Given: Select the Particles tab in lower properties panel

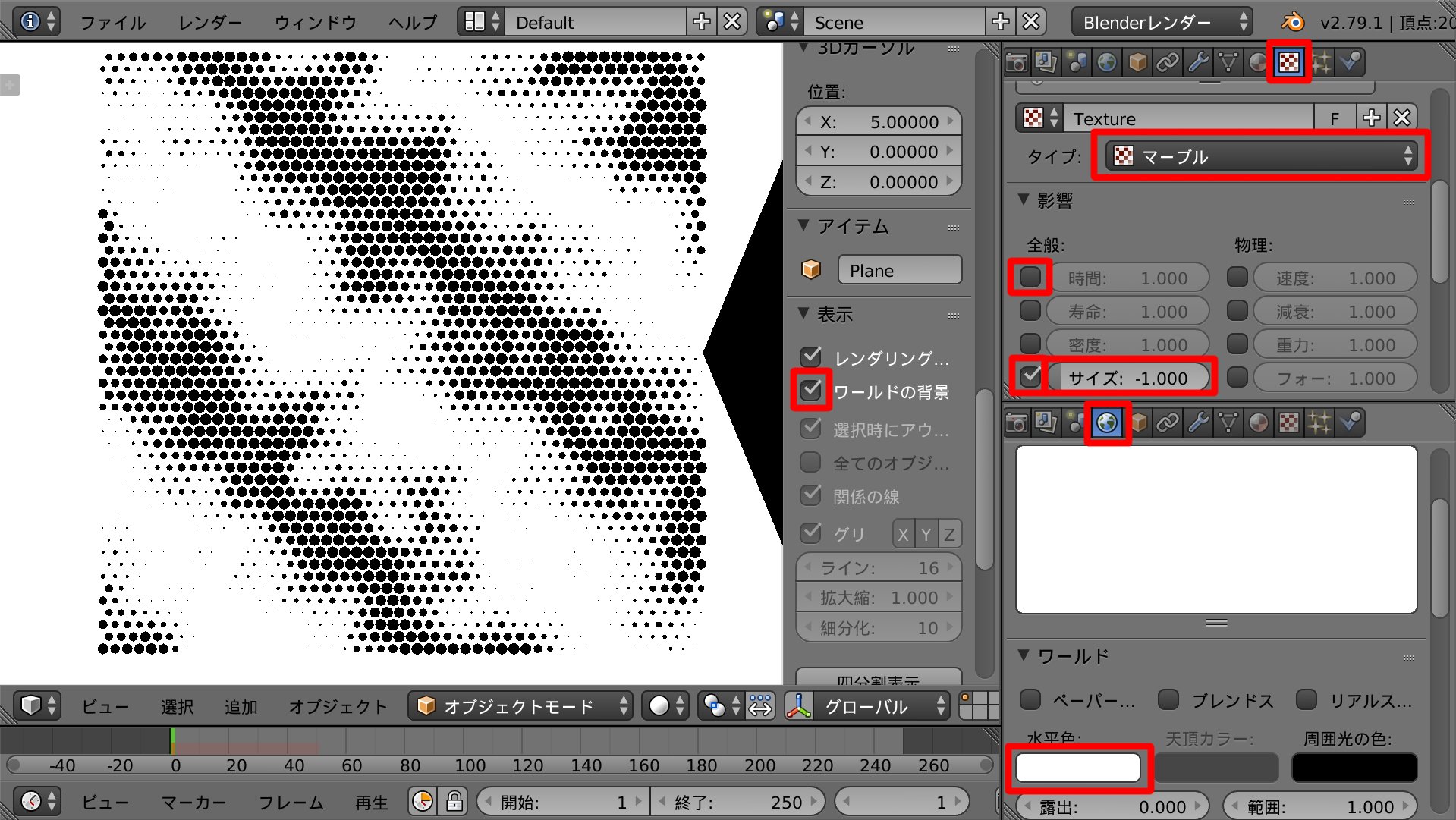Looking at the screenshot, I should 1321,423.
